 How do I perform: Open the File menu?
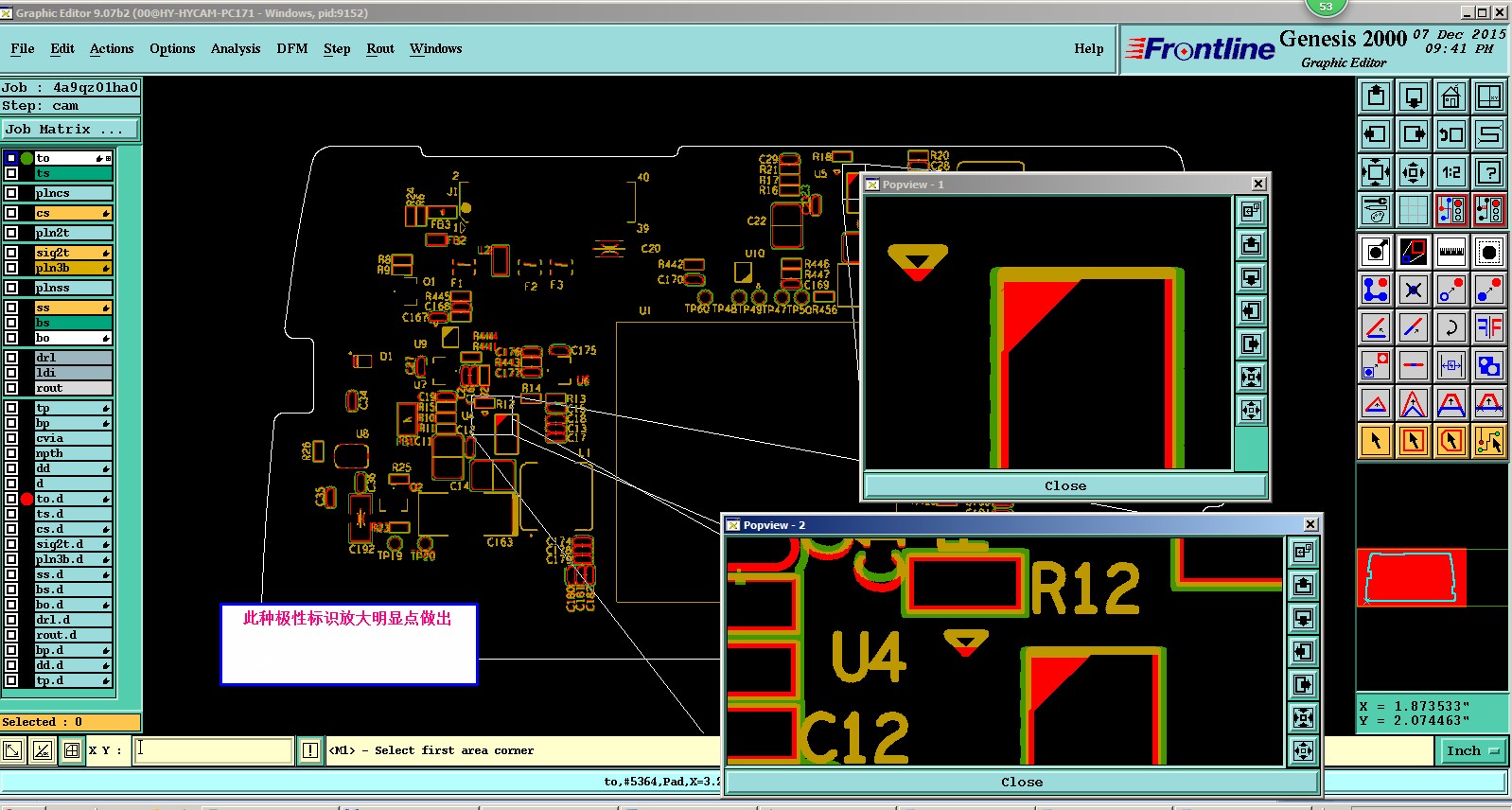[x=23, y=48]
